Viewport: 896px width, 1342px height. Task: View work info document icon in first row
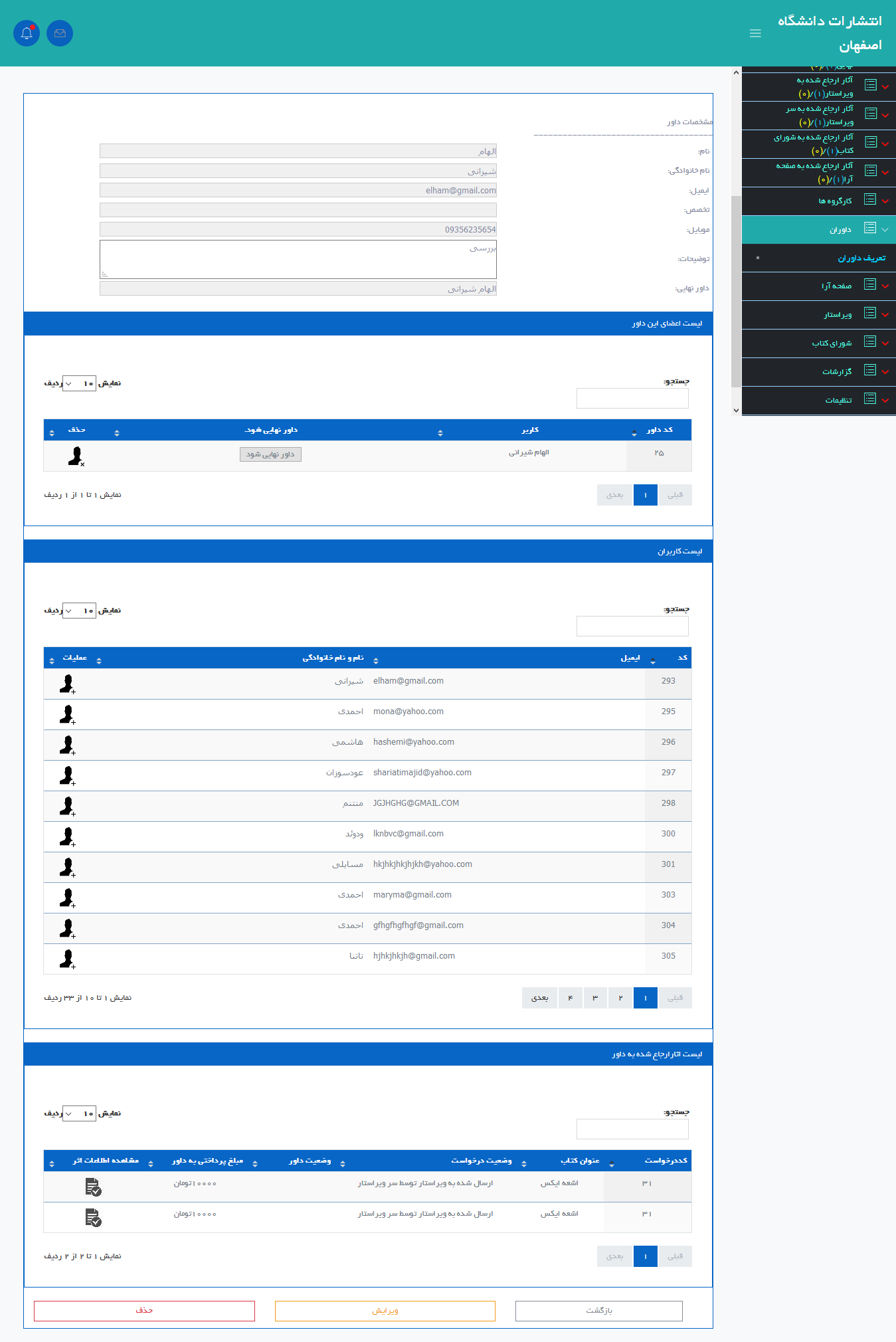point(93,1187)
